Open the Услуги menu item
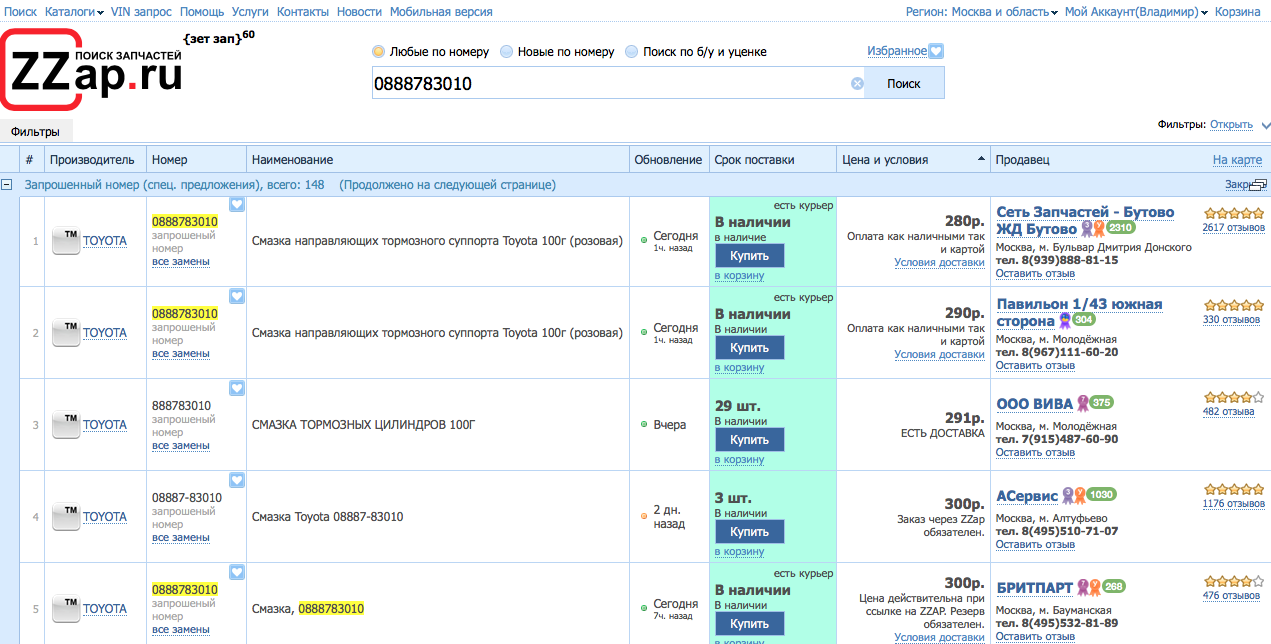1271x644 pixels. click(x=250, y=12)
